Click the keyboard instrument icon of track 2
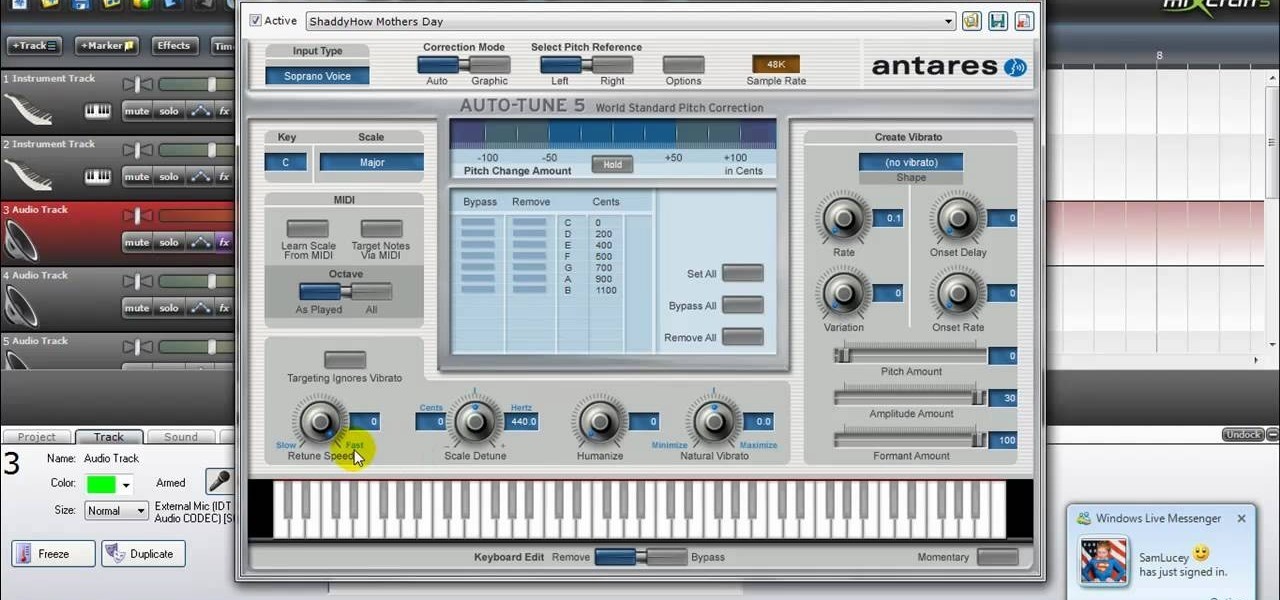Image resolution: width=1280 pixels, height=600 pixels. [x=29, y=175]
